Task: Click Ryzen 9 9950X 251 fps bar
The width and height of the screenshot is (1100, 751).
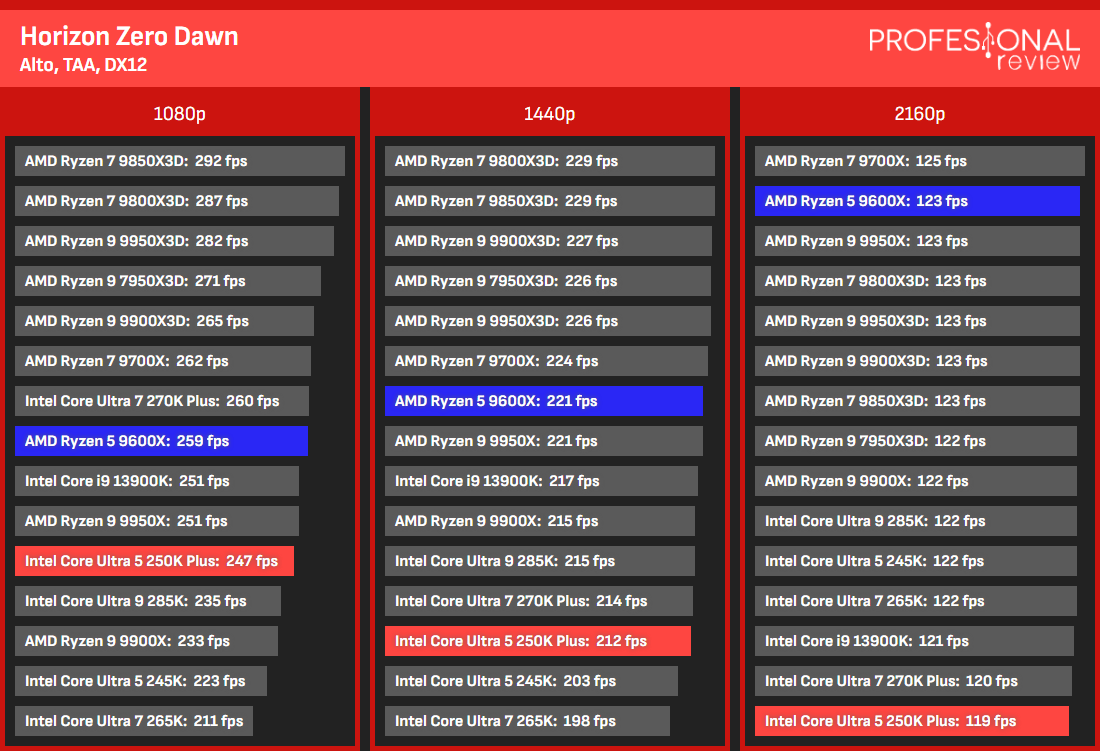Action: (x=156, y=520)
